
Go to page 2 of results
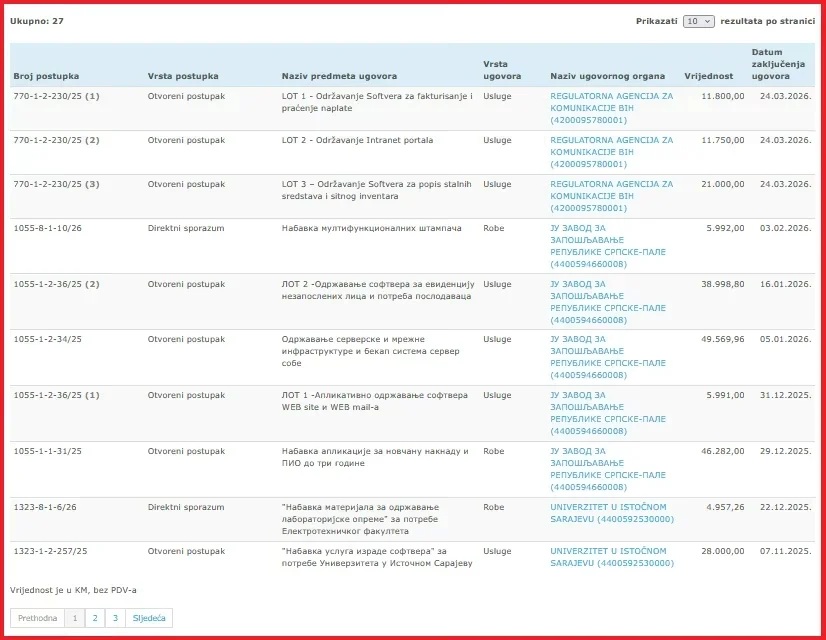(95, 618)
